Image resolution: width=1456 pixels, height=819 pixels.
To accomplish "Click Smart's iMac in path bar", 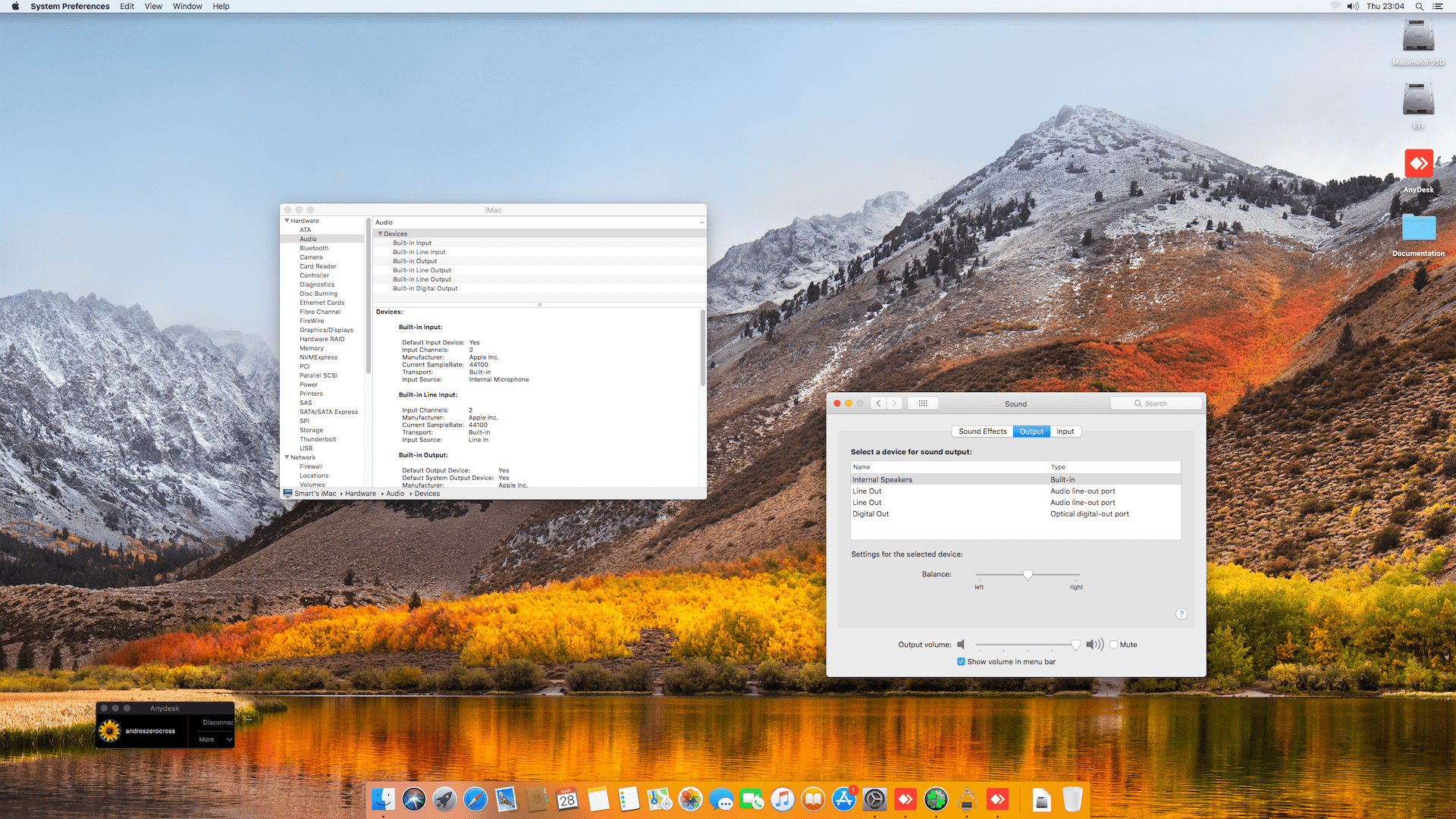I will (315, 494).
